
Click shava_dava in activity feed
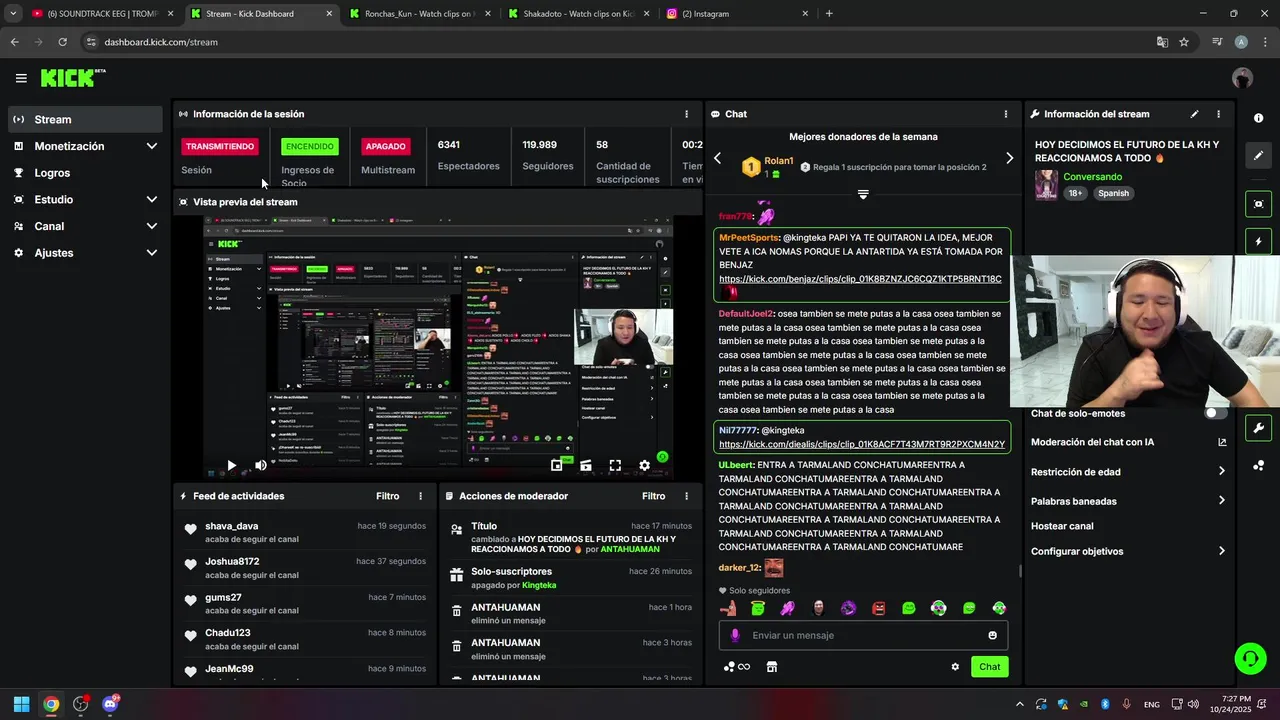tap(231, 526)
